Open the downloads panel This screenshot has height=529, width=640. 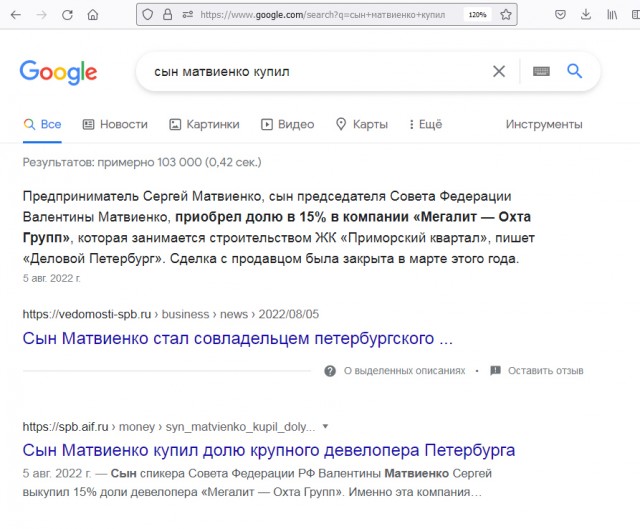[586, 15]
